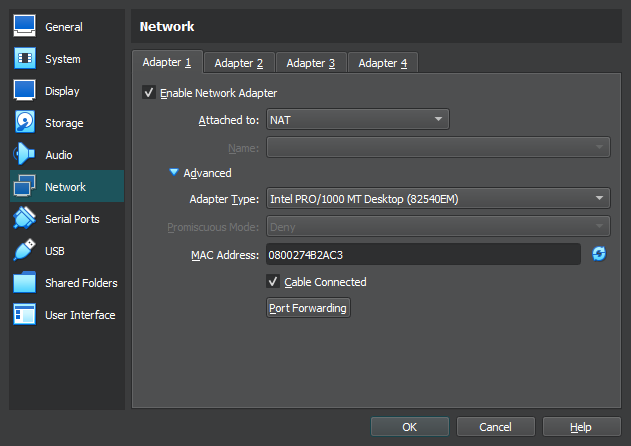Screen dimensions: 631x446
Task: Open the Attached to dropdown
Action: 357,120
